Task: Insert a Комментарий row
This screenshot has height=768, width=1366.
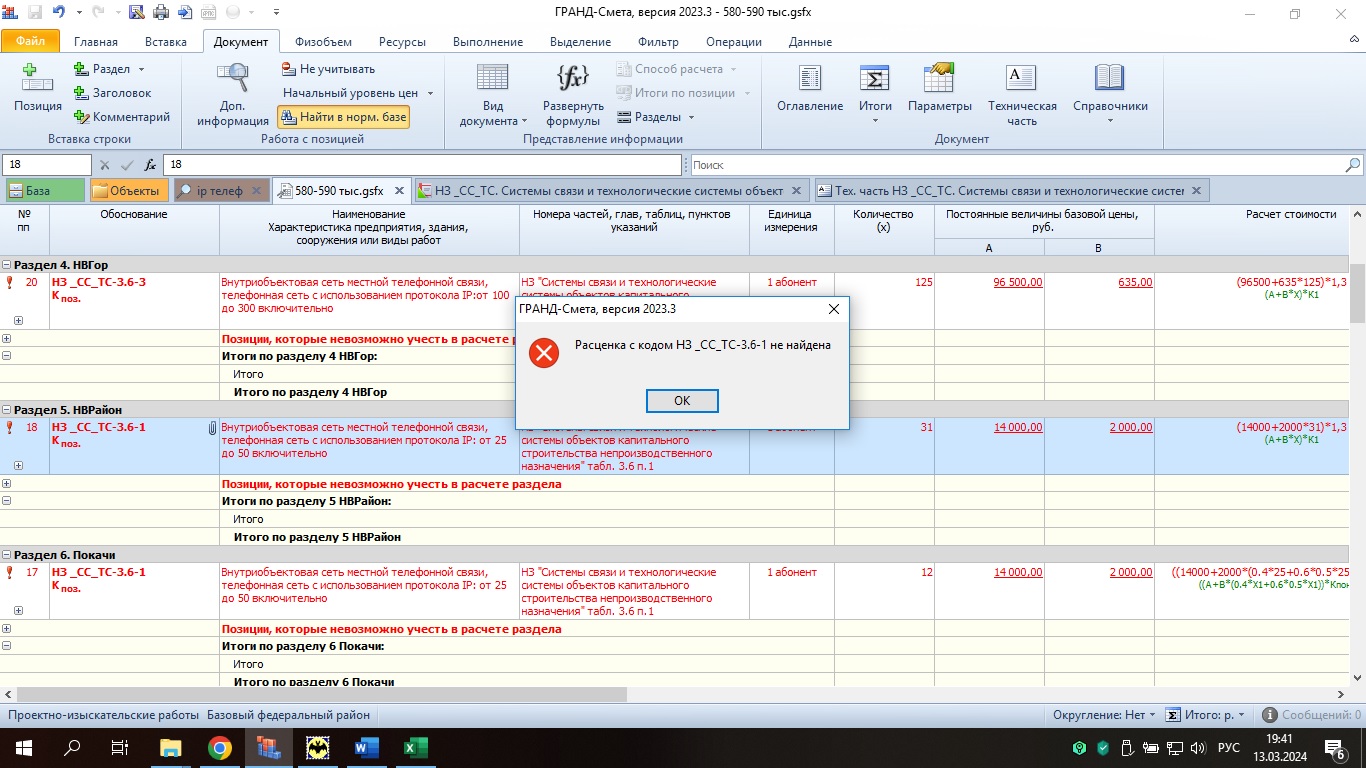Action: pyautogui.click(x=121, y=117)
